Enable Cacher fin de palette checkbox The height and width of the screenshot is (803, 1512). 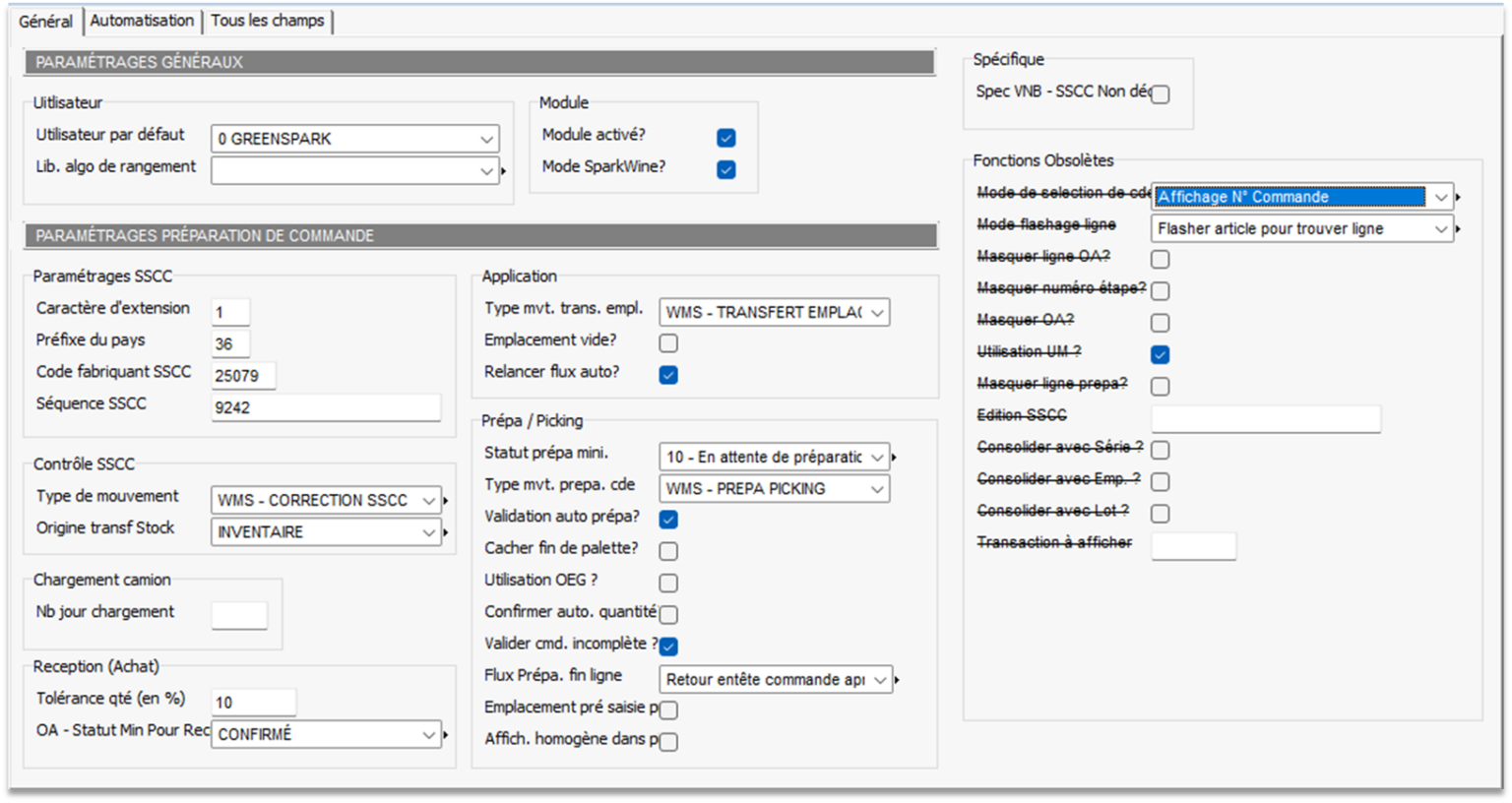[x=668, y=550]
